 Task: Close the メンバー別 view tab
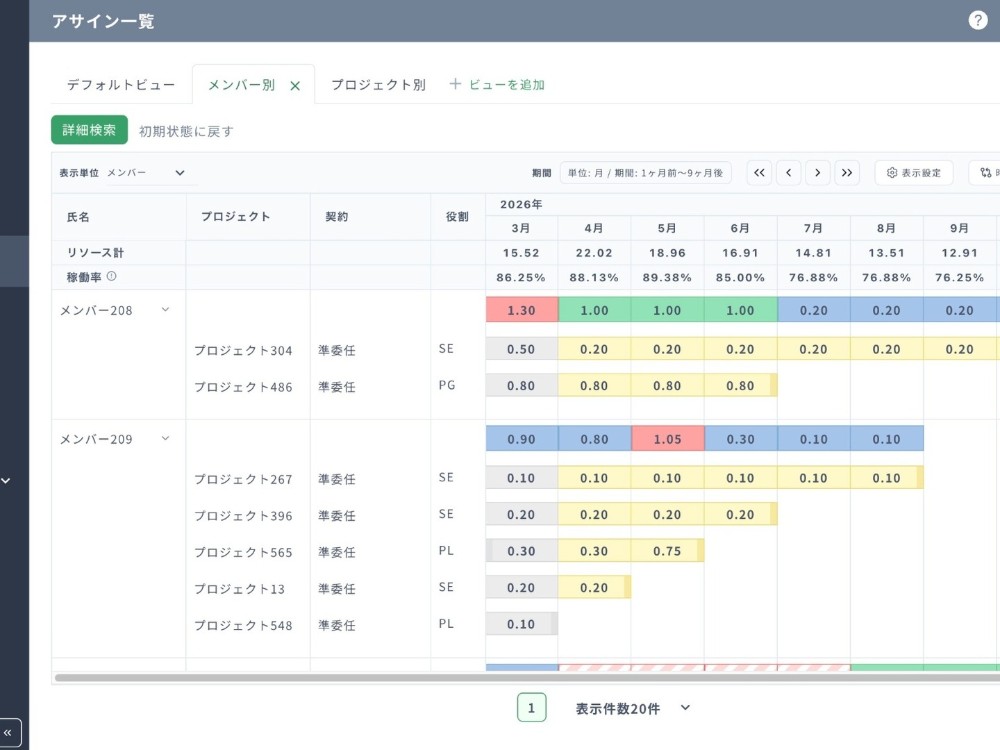click(295, 86)
